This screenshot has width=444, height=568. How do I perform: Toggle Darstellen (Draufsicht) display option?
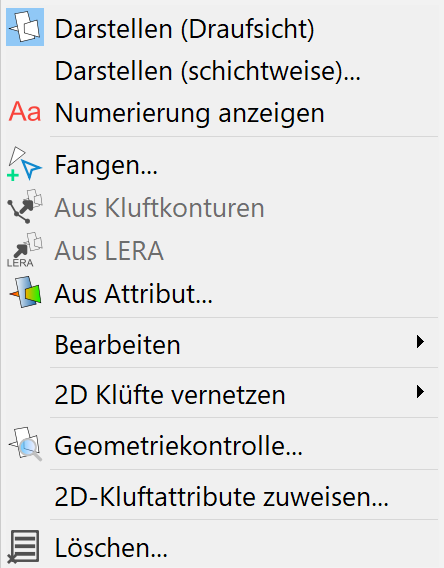pos(184,29)
